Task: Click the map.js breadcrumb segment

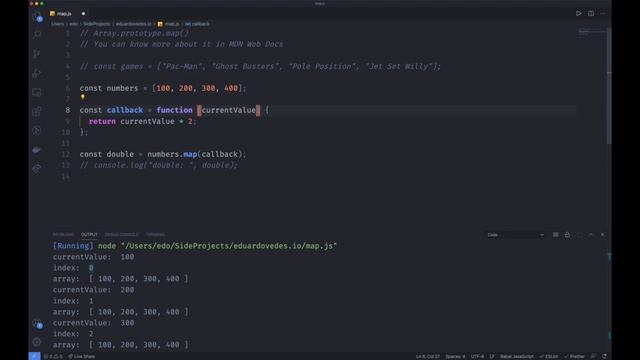Action: point(169,24)
